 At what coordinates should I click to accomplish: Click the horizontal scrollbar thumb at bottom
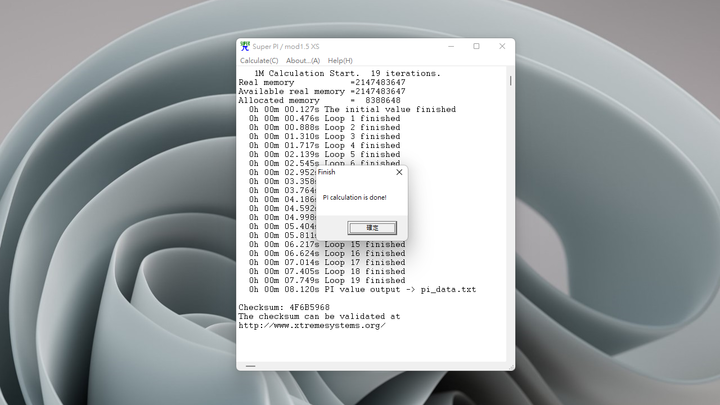250,366
